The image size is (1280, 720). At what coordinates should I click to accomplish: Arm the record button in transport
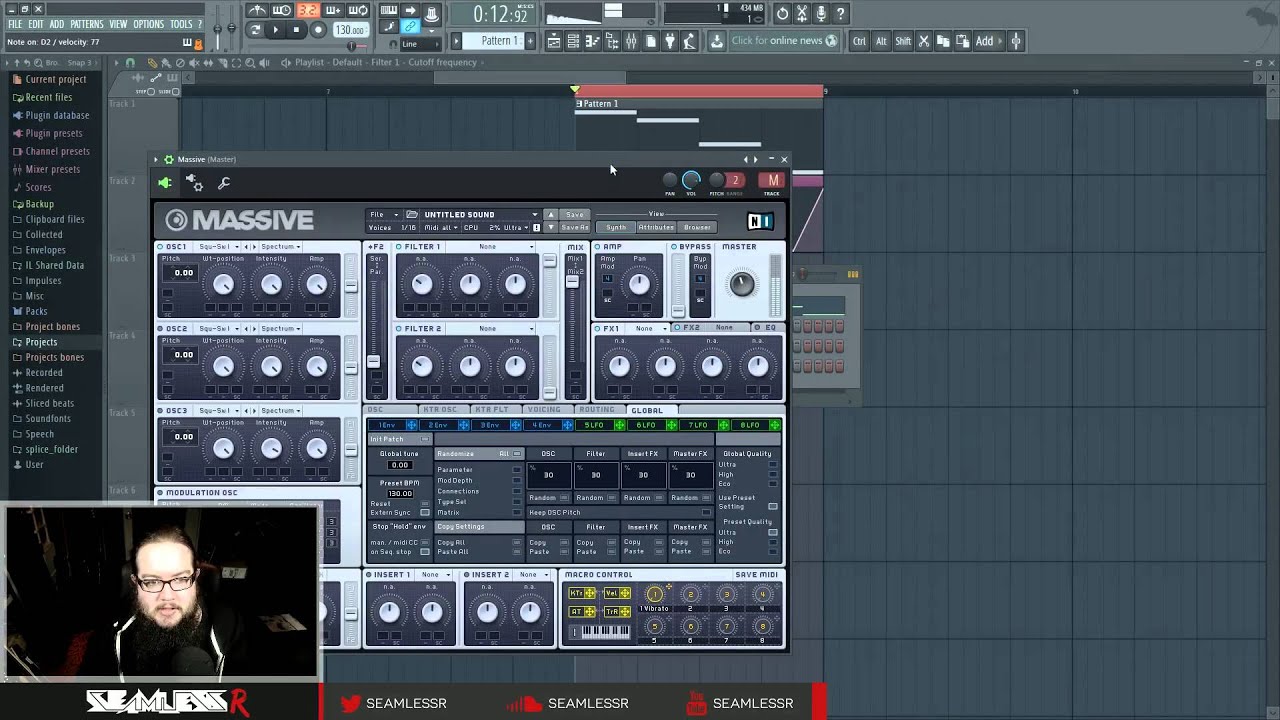318,29
